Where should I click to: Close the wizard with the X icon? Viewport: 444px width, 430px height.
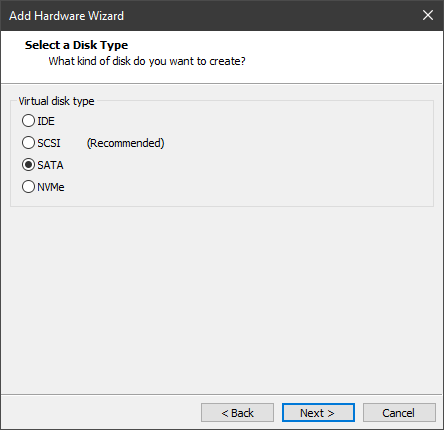pos(428,15)
